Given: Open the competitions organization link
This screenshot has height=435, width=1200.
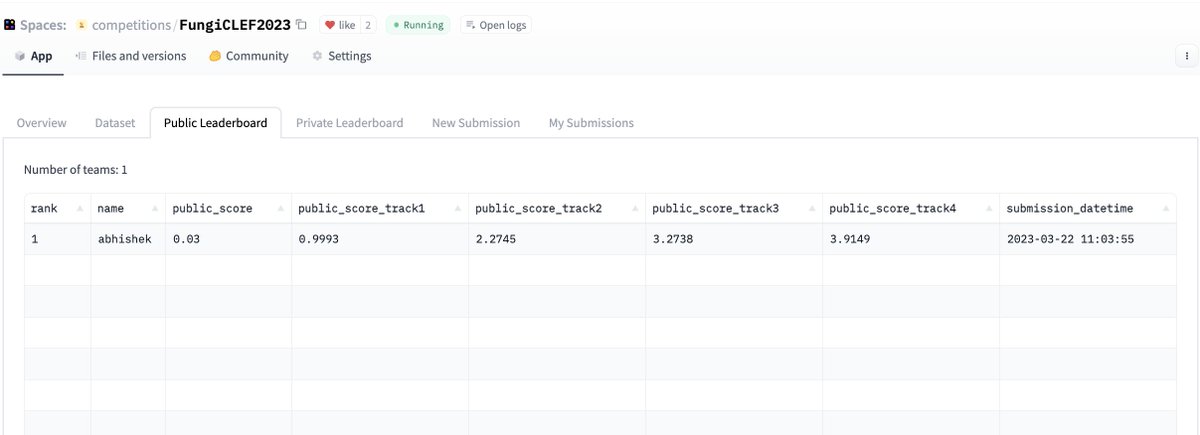Looking at the screenshot, I should (x=131, y=25).
